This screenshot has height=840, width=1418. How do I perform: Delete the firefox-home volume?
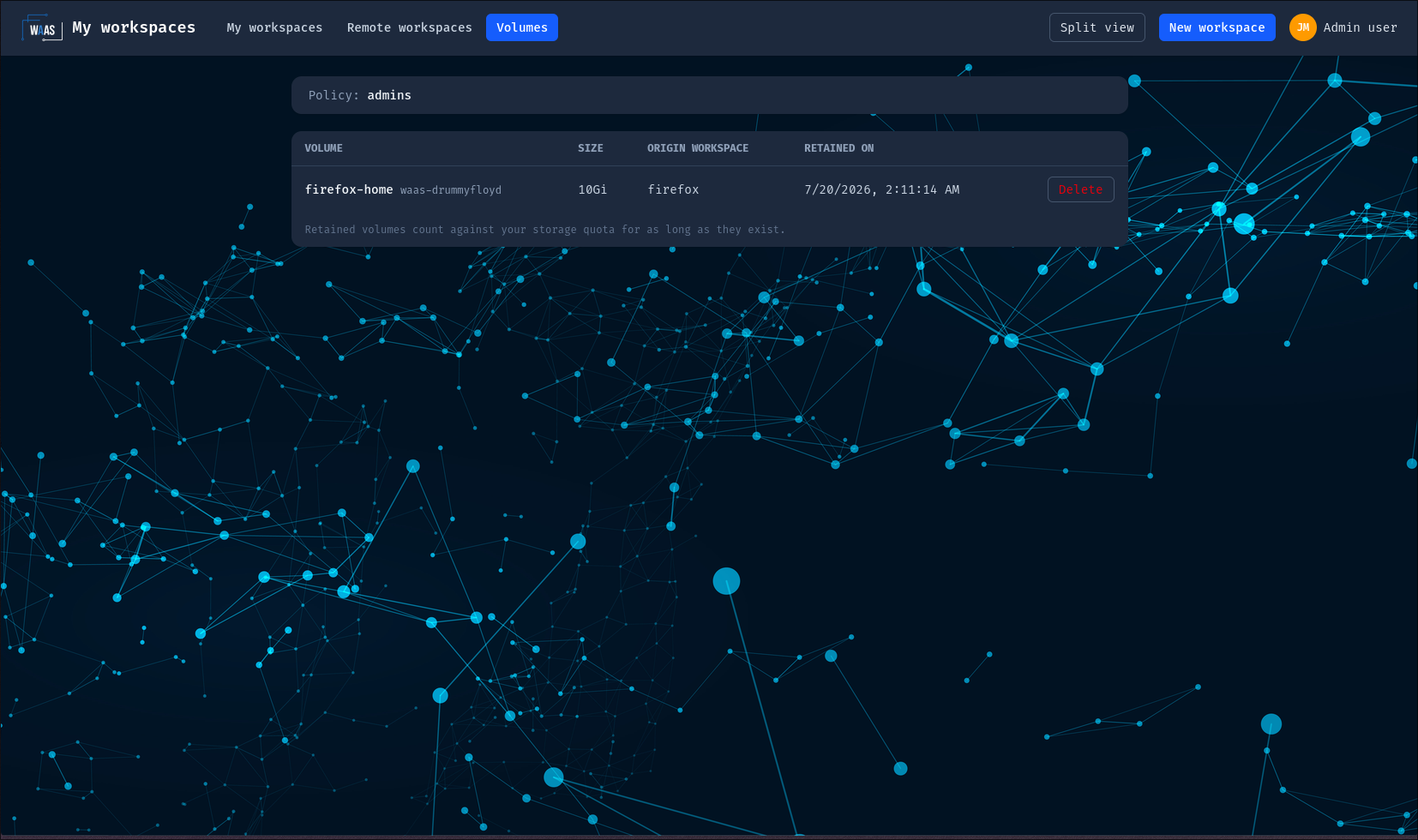[x=1080, y=189]
